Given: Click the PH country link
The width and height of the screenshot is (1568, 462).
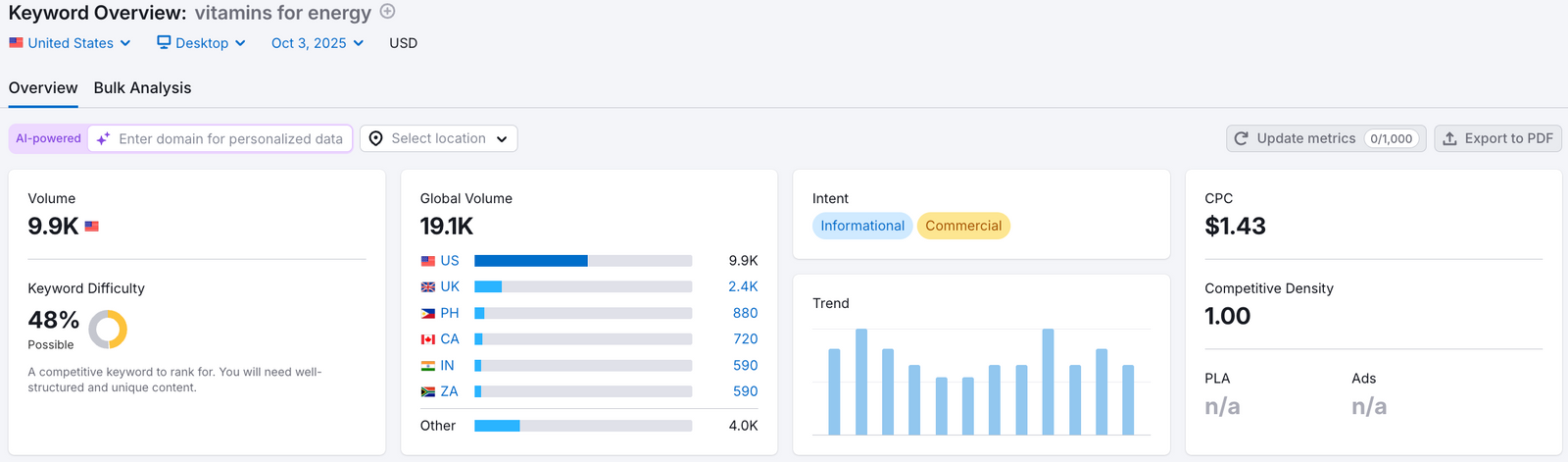Looking at the screenshot, I should [450, 313].
